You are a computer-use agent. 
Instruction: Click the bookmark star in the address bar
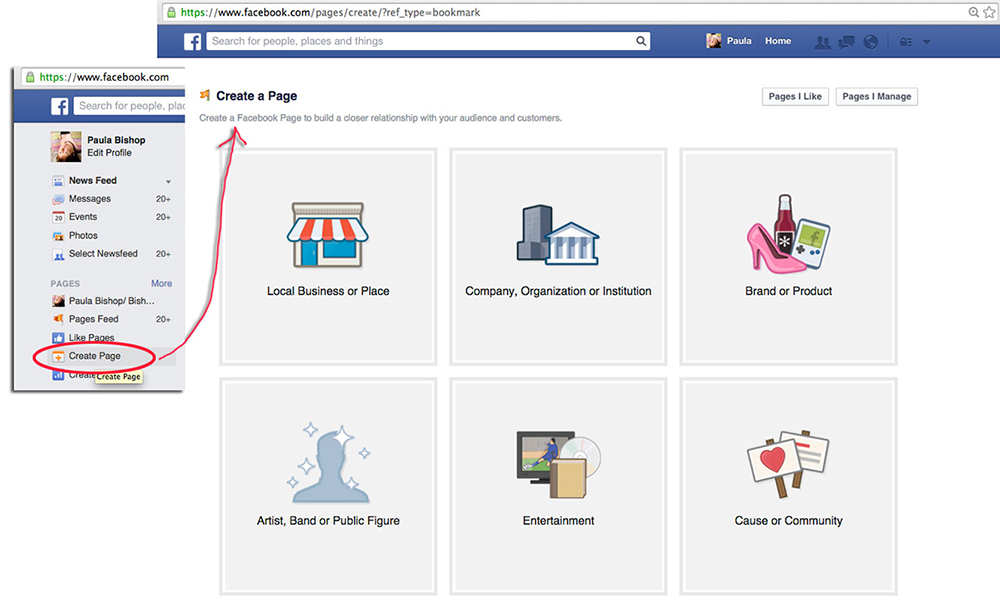(x=989, y=12)
